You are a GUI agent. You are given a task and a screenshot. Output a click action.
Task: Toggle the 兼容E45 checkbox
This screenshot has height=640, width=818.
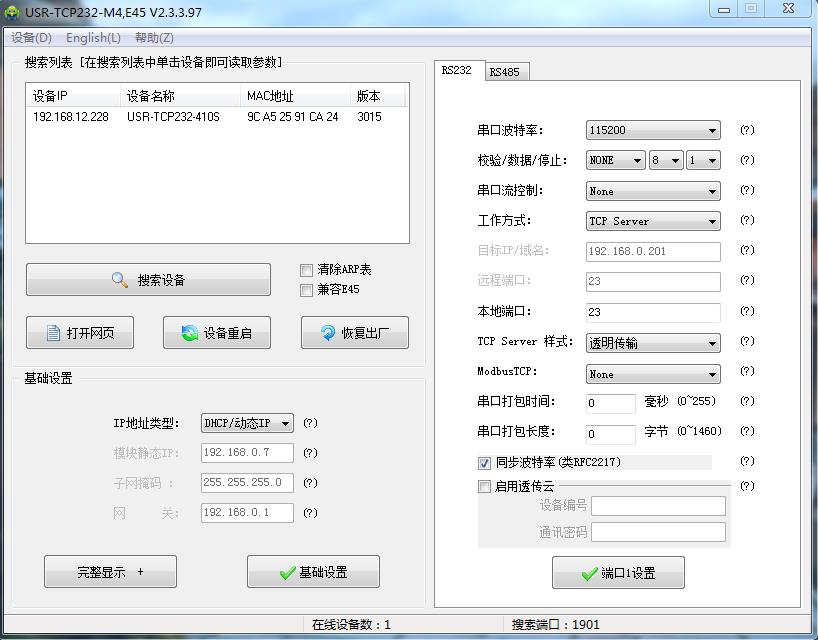(x=307, y=290)
